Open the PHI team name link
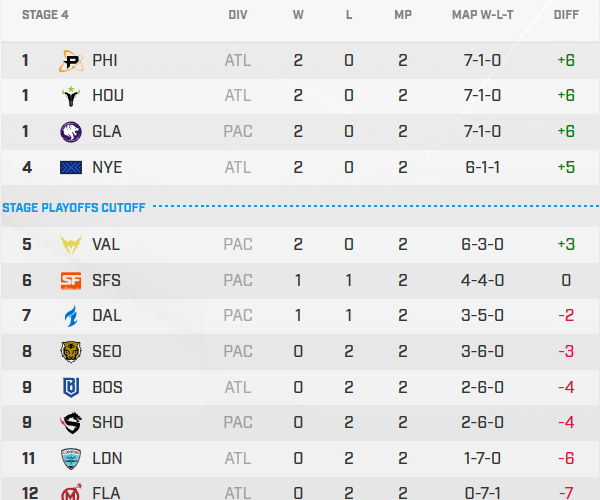Viewport: 600px width, 500px height. click(x=105, y=61)
